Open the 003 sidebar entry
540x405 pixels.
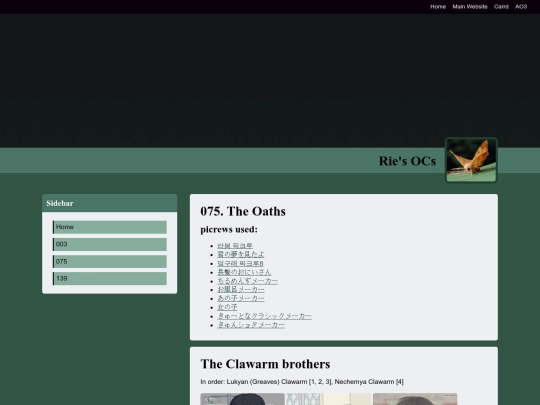point(110,245)
